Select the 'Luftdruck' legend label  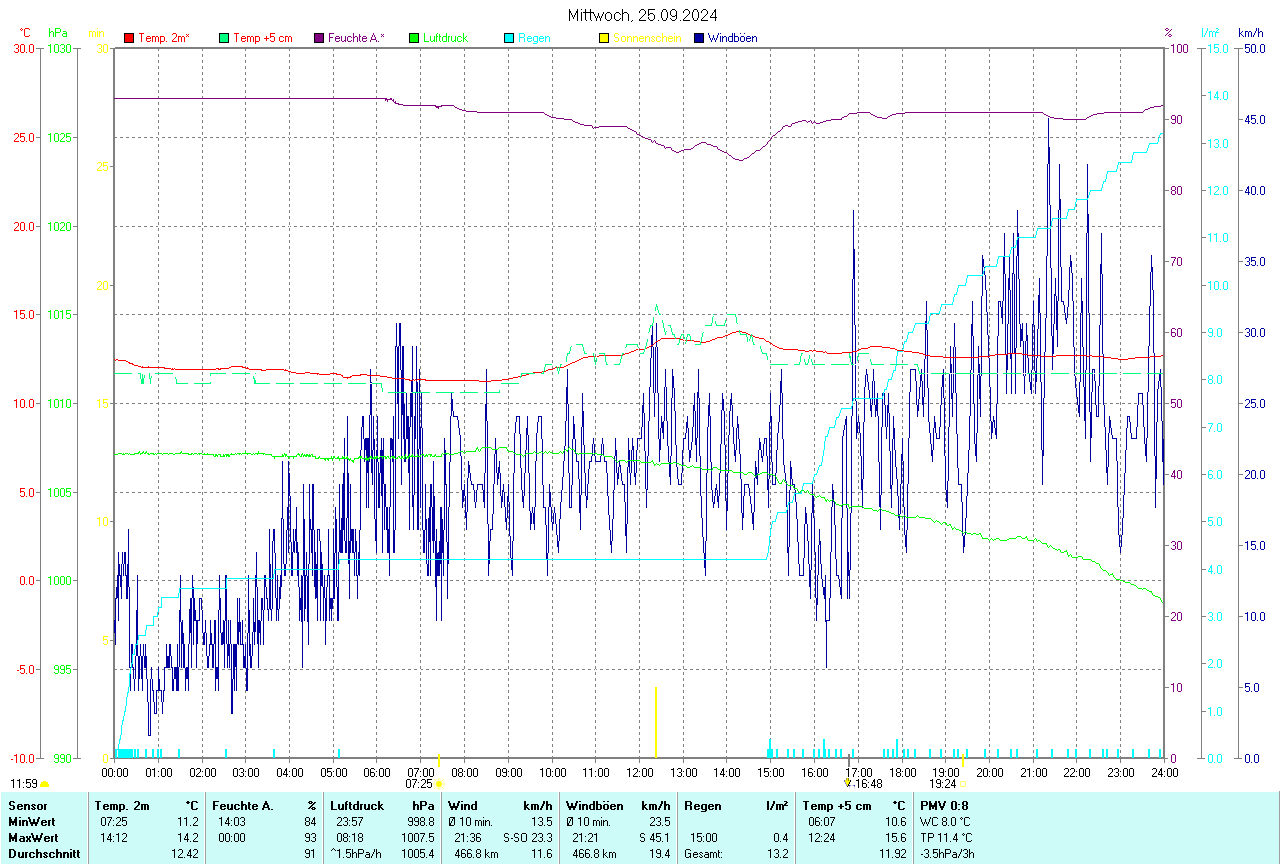(x=446, y=38)
